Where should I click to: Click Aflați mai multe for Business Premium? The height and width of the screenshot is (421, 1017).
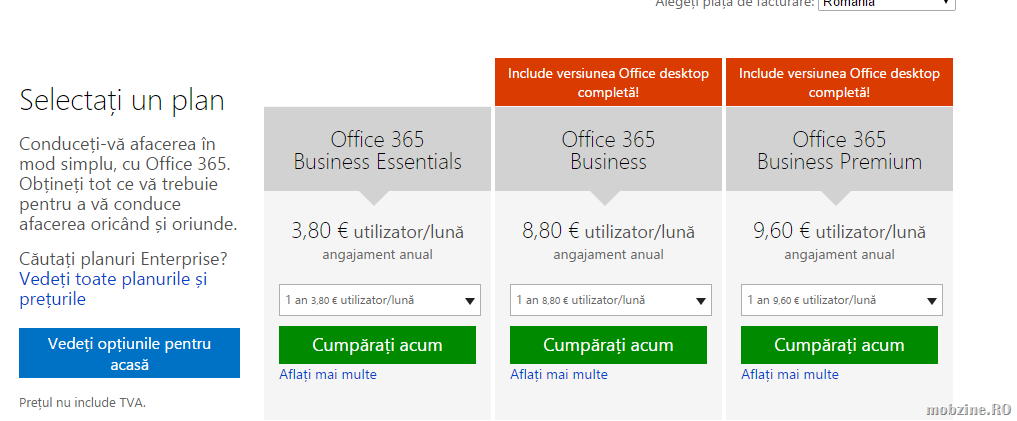coord(789,375)
